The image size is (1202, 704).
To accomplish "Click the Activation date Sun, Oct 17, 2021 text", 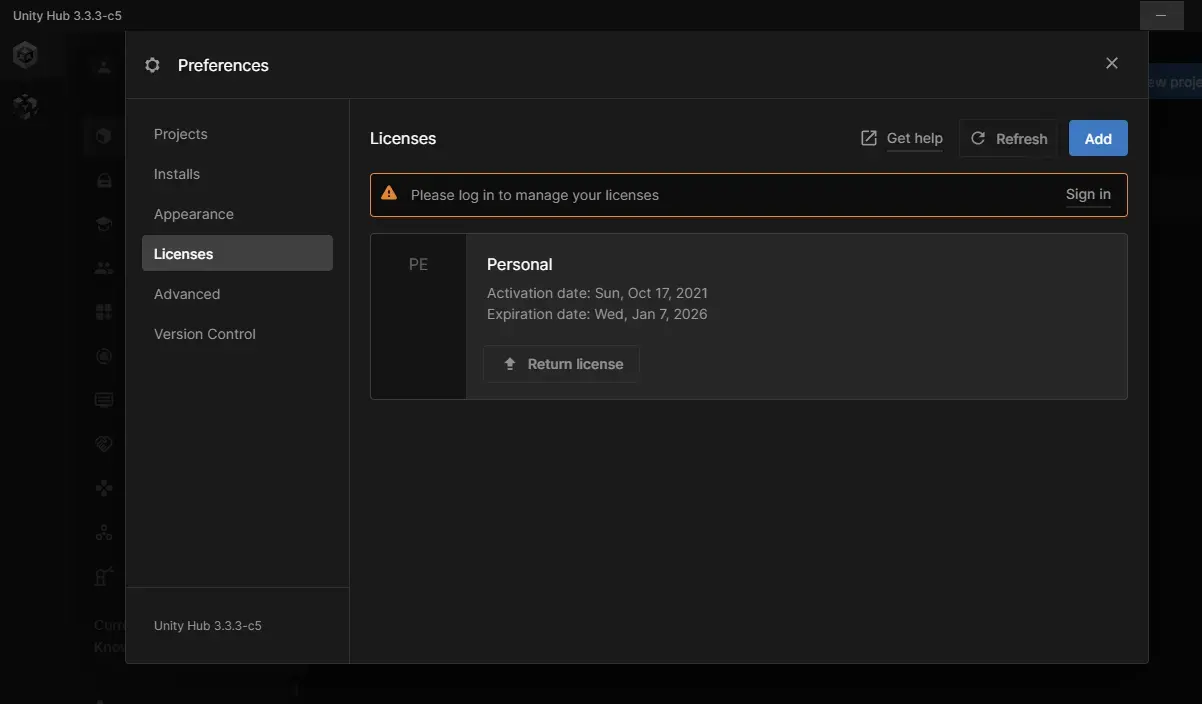I will (597, 293).
